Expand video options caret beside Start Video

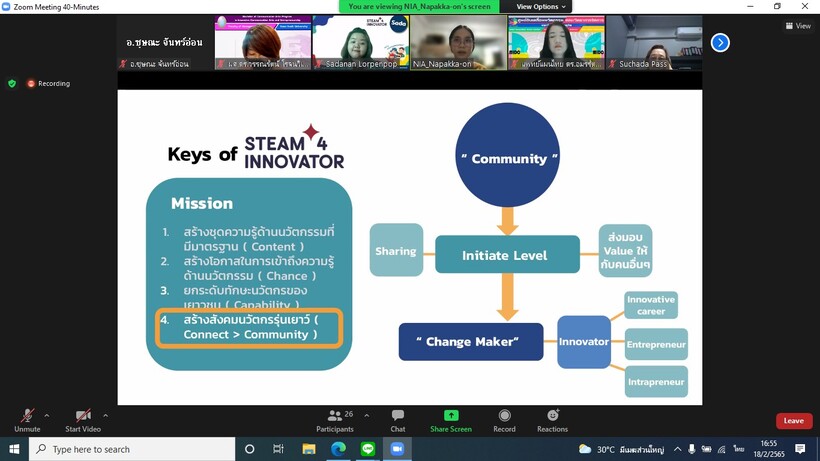[105, 416]
